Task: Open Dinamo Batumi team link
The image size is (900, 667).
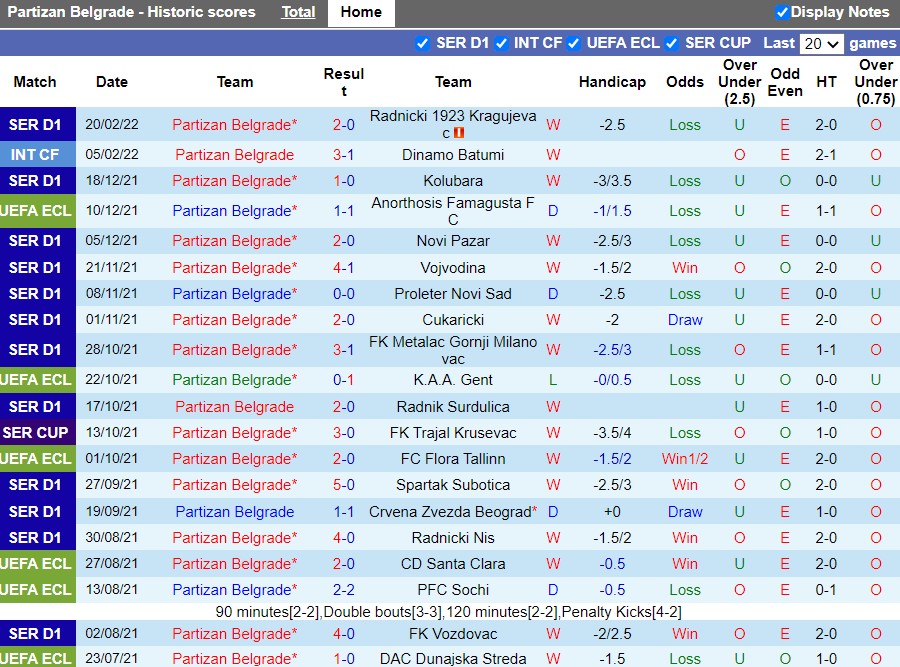Action: [453, 155]
